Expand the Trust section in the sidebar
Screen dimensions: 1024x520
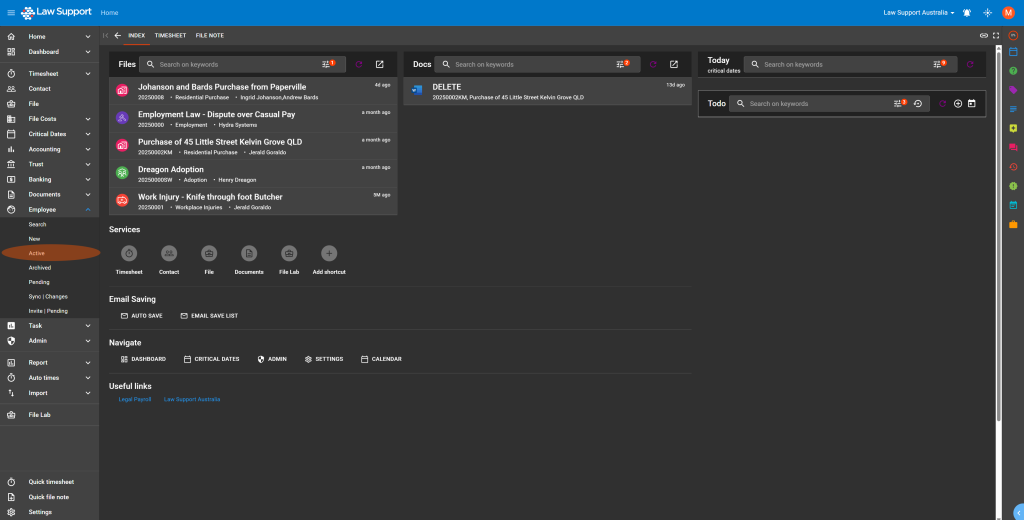88,164
